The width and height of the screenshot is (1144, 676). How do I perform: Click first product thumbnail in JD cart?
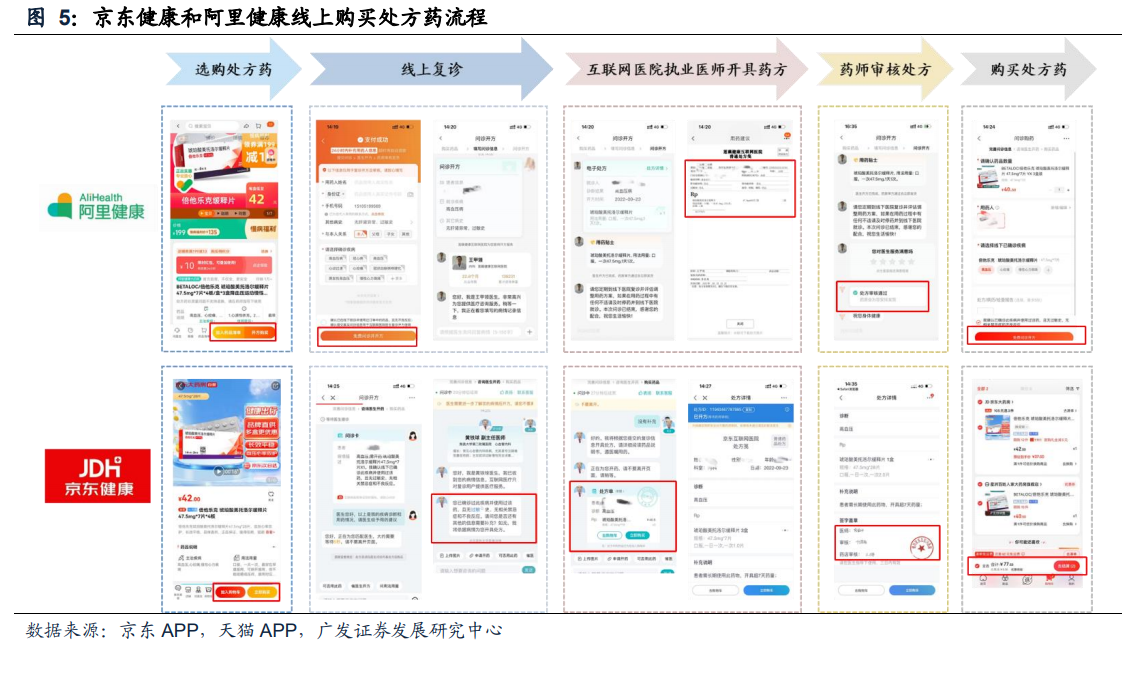(x=997, y=425)
